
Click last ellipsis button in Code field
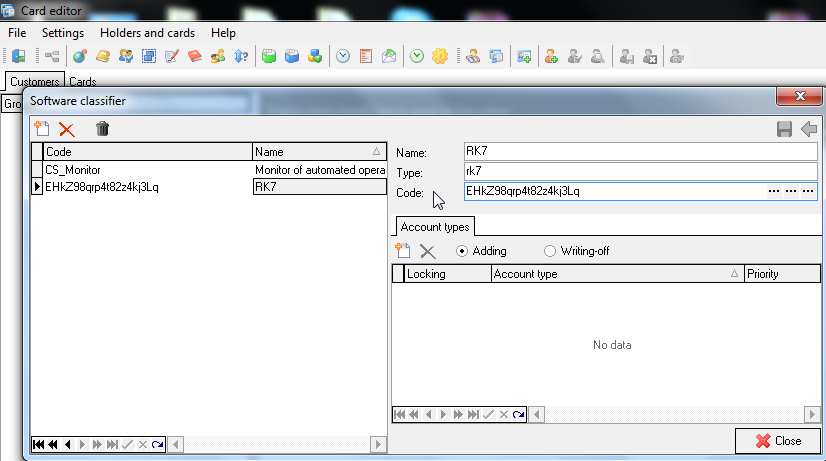click(x=808, y=191)
